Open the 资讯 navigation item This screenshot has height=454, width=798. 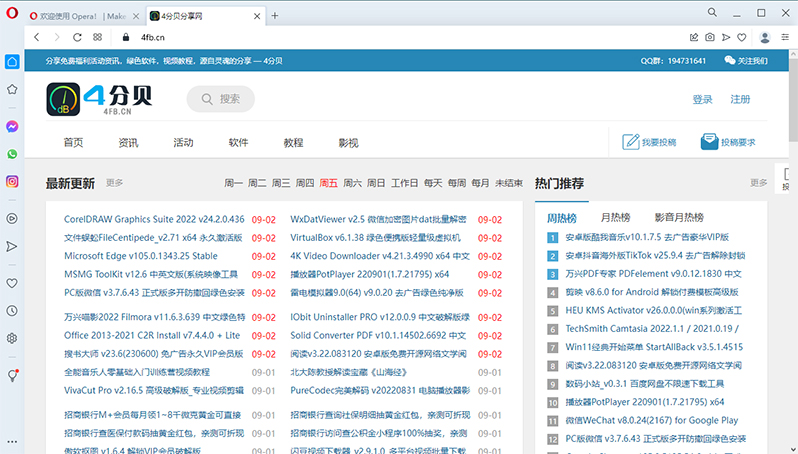click(x=128, y=143)
